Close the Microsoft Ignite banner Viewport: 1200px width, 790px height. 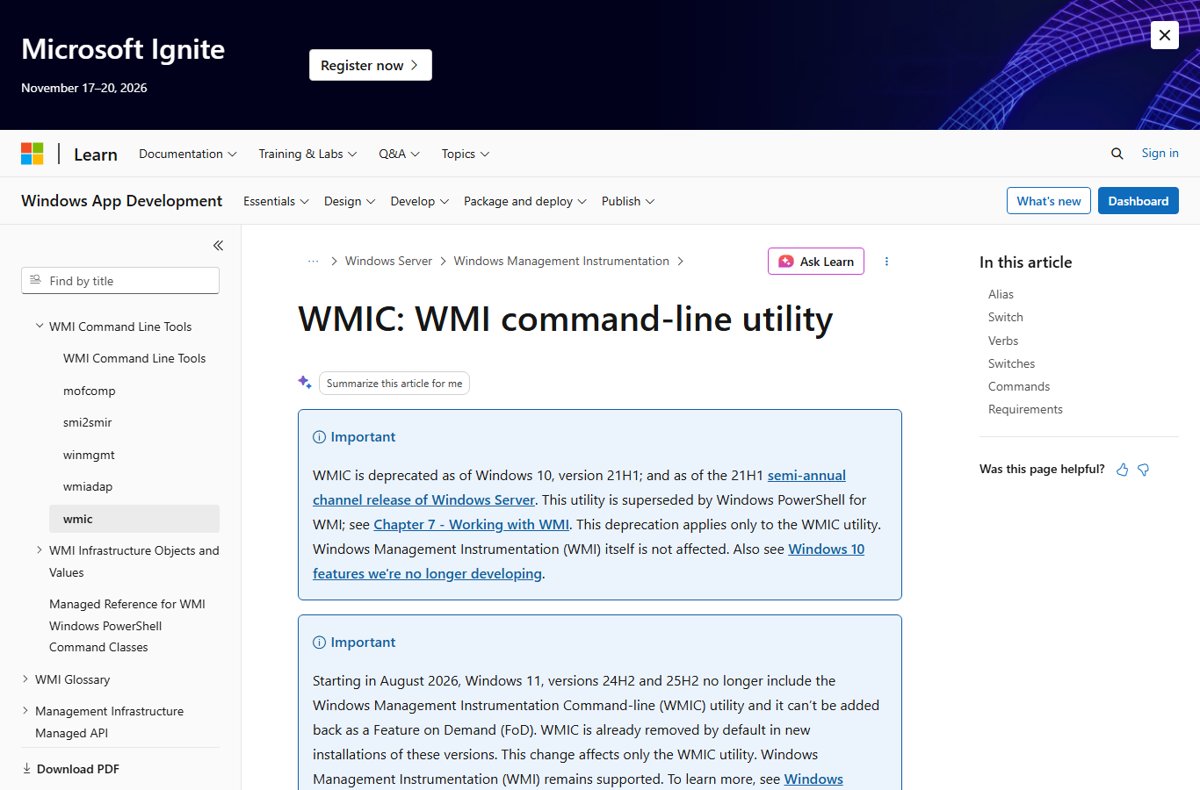[1164, 35]
